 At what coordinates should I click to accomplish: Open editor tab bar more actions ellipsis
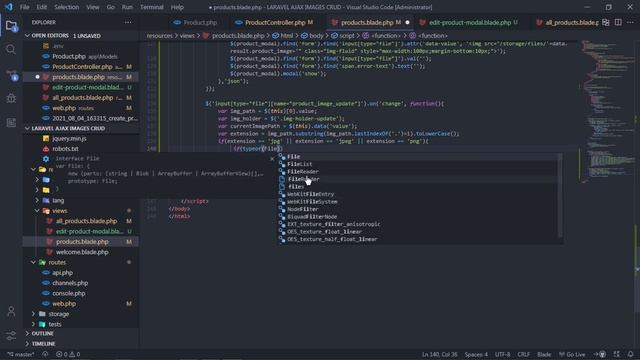(630, 22)
